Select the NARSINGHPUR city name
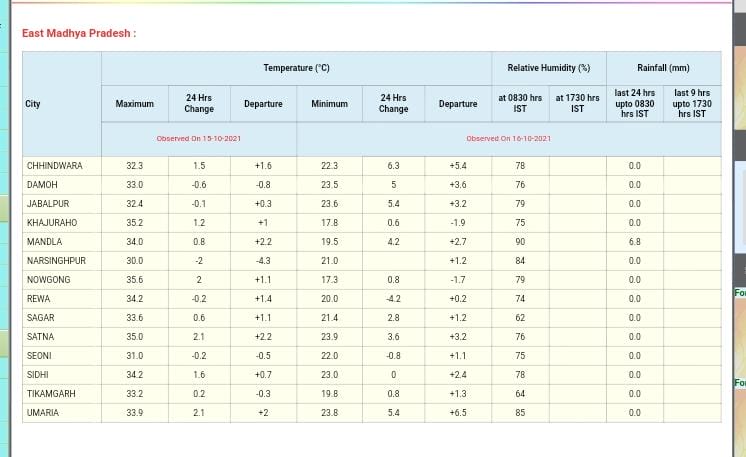This screenshot has width=746, height=457. pos(56,261)
